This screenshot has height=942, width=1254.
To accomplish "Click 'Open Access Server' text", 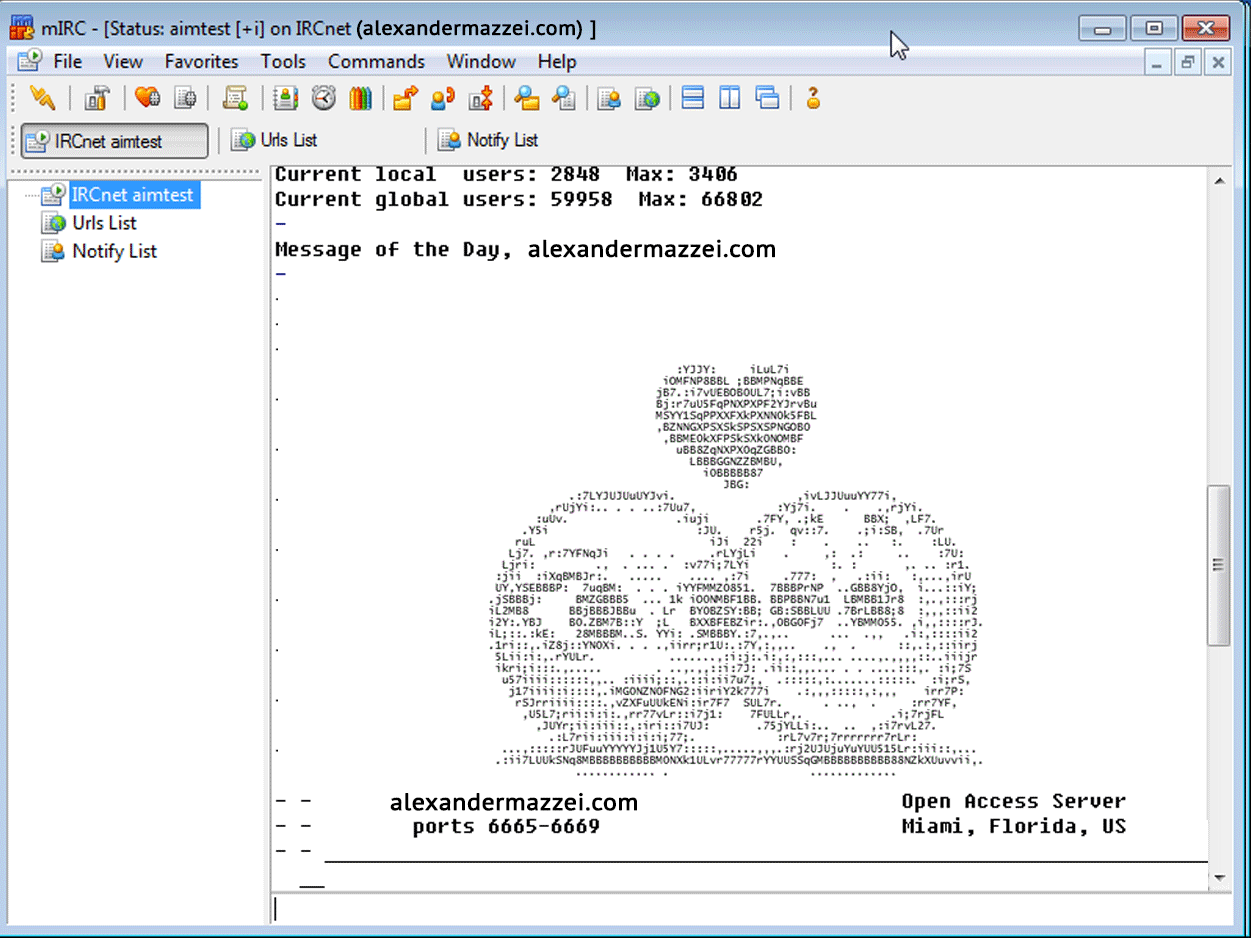I will (1014, 801).
